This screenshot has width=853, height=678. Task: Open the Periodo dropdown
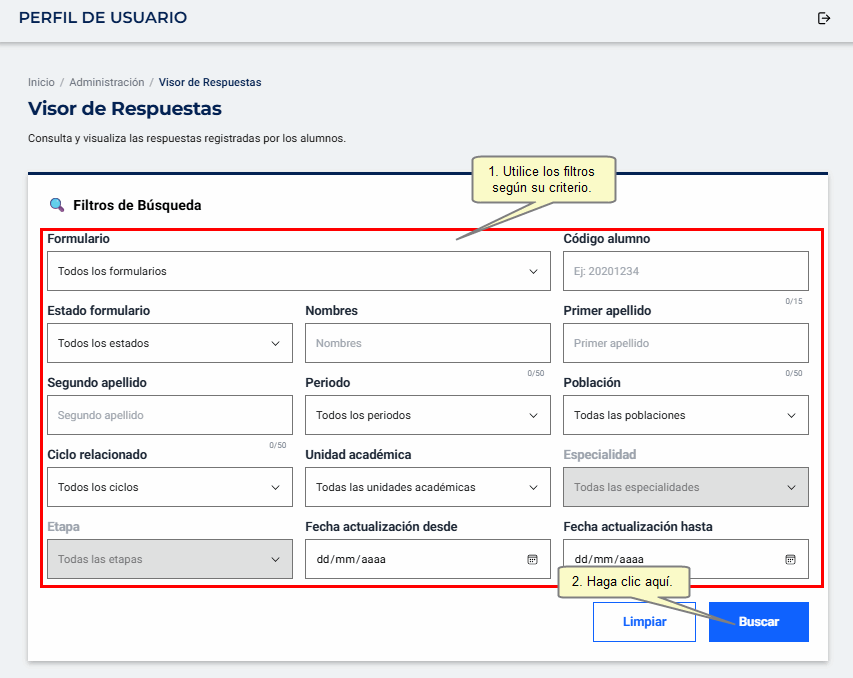428,415
